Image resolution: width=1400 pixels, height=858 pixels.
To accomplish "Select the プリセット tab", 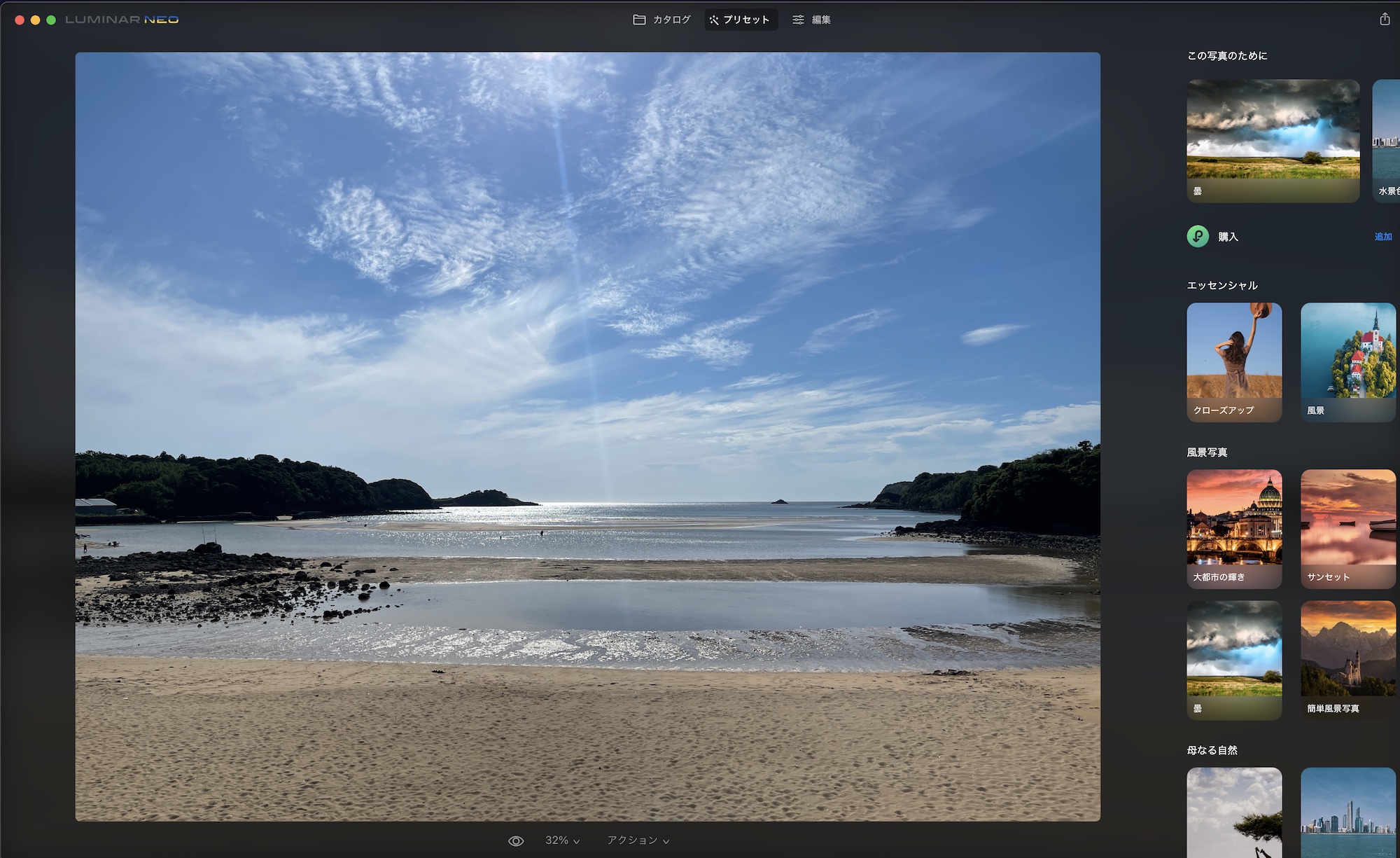I will 746,20.
